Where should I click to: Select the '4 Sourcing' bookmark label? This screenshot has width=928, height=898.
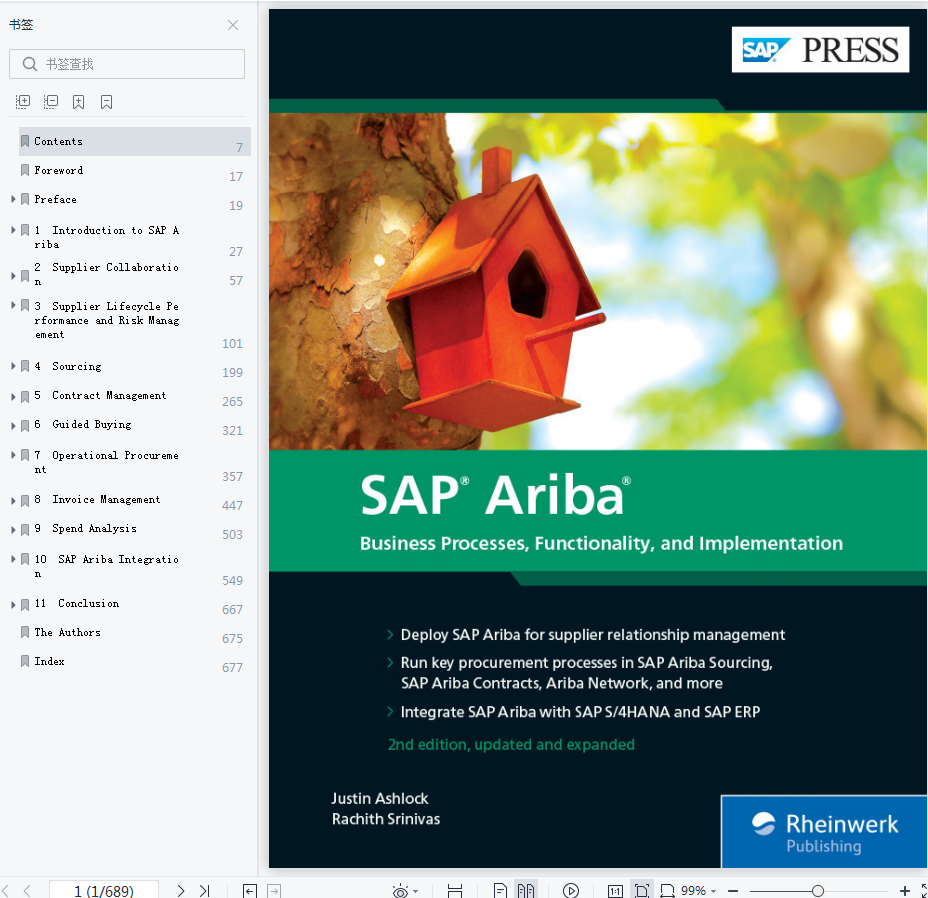68,366
